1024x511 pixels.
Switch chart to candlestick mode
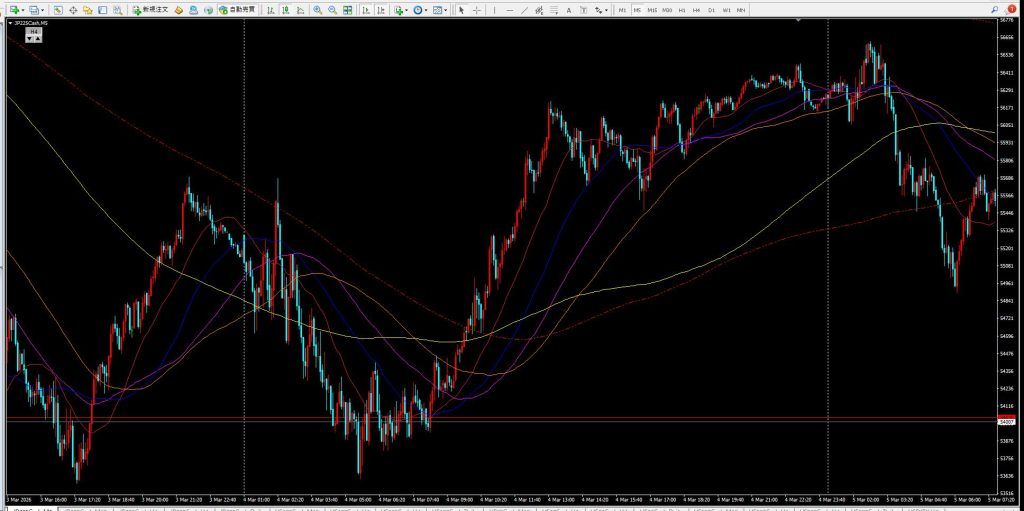[286, 9]
